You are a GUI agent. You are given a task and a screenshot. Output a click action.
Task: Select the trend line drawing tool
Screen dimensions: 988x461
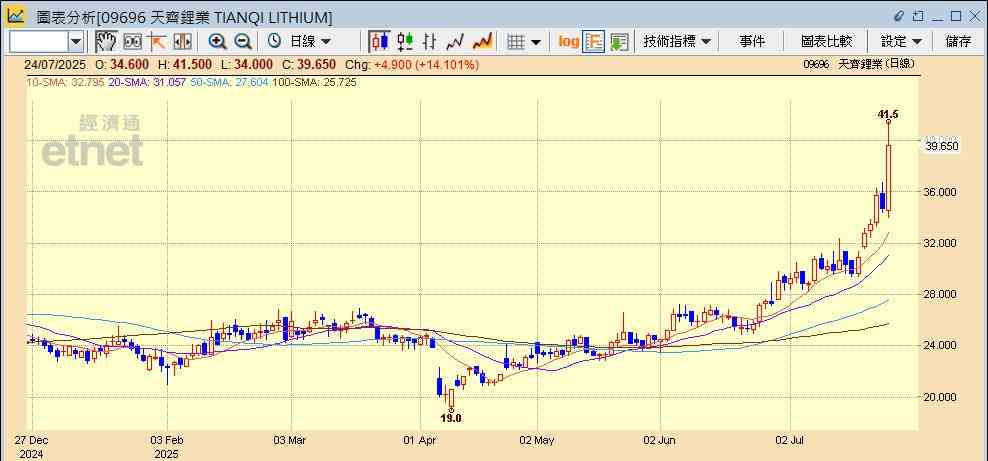pos(157,42)
